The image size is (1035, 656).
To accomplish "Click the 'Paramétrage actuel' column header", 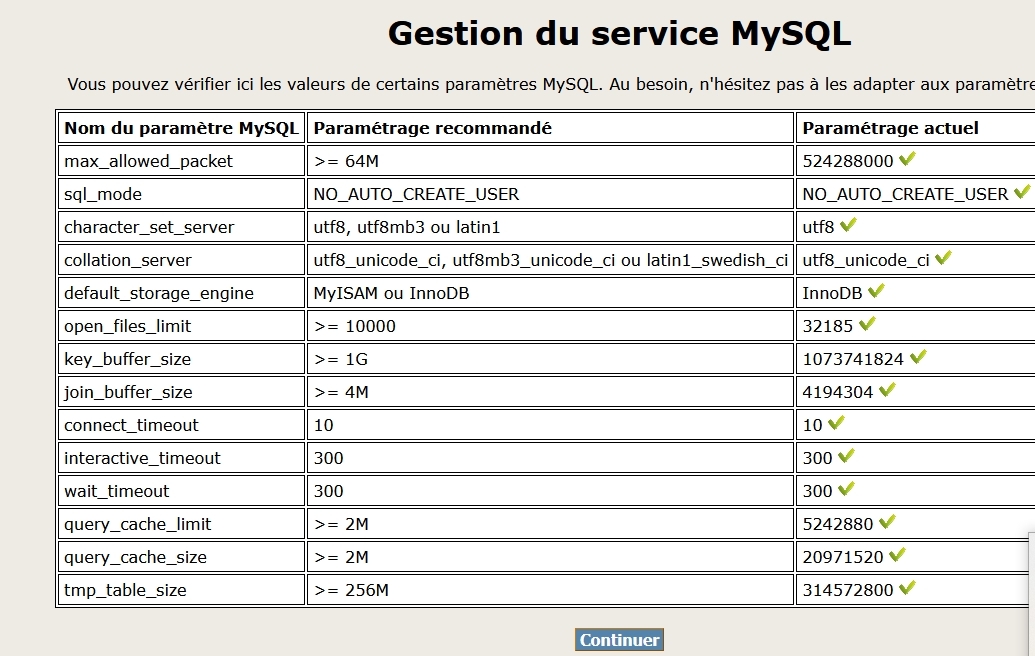I will [x=890, y=128].
